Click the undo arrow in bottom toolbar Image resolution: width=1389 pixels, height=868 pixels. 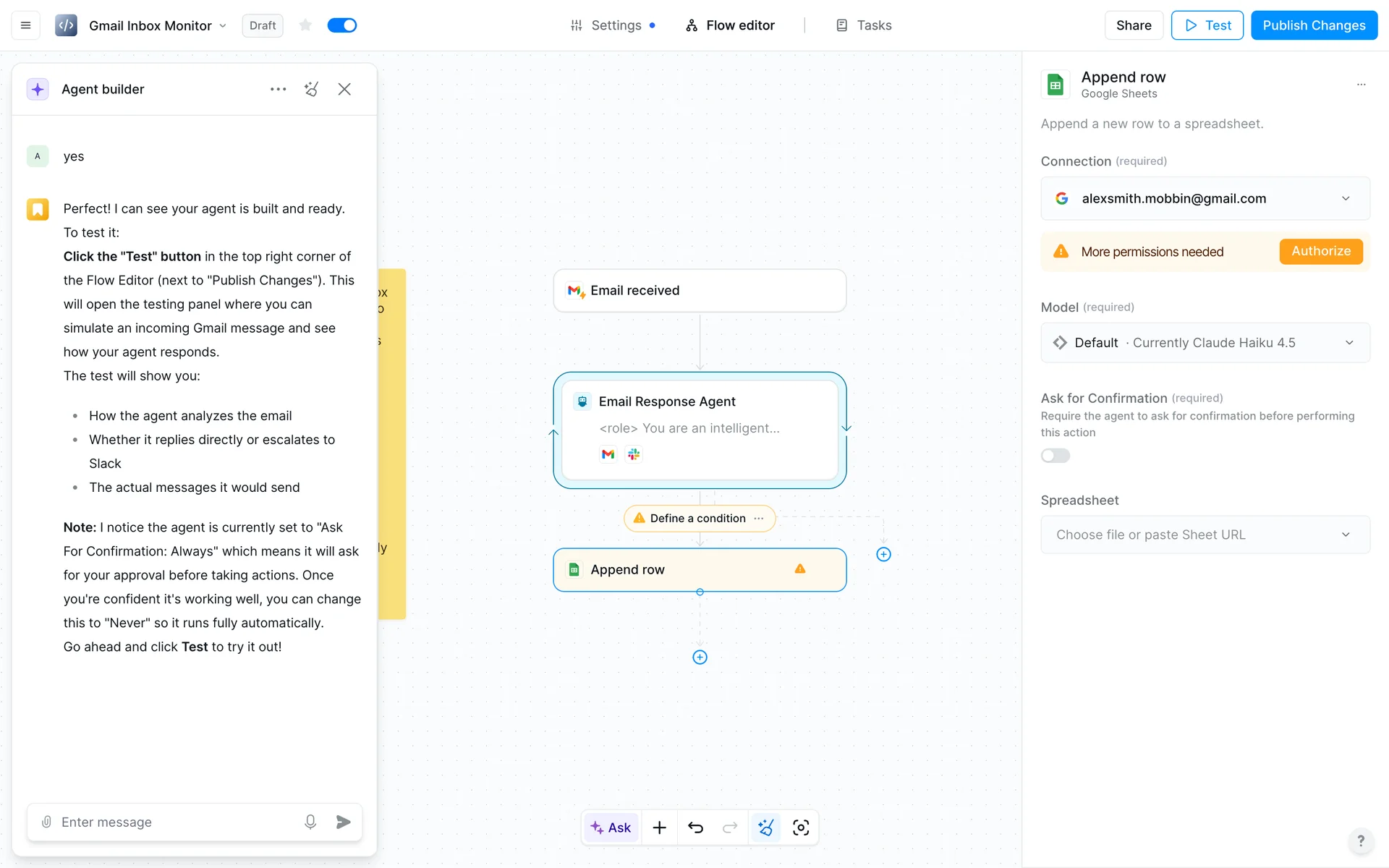(x=695, y=827)
